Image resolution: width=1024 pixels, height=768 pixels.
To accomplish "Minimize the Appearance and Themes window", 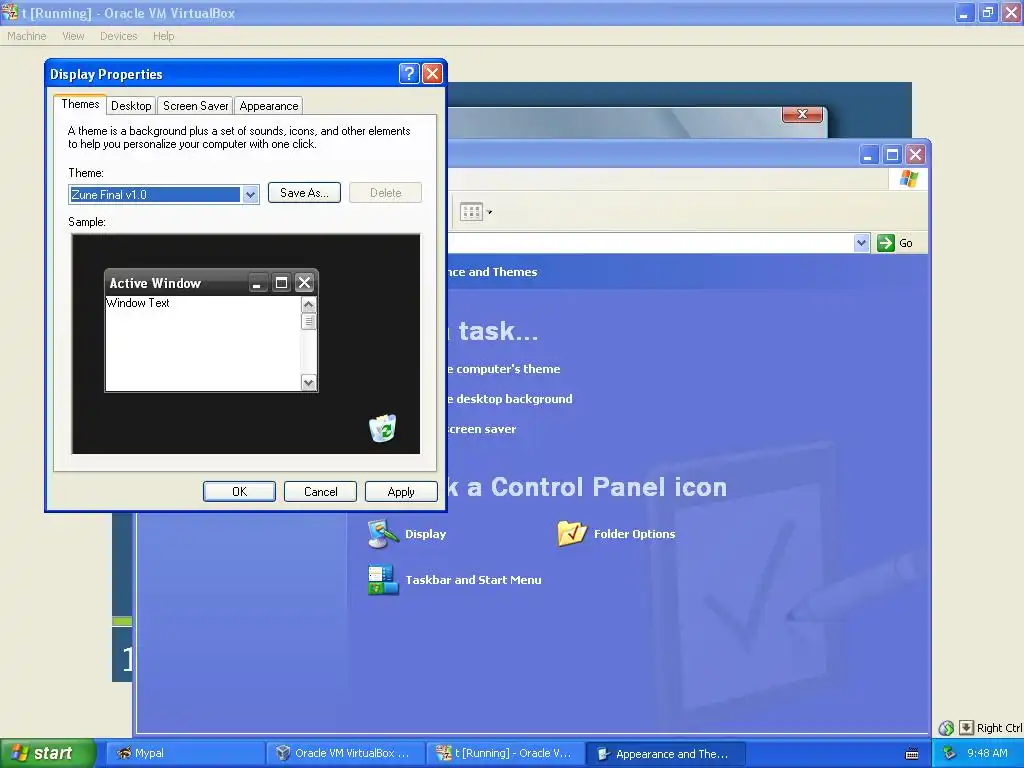I will [x=868, y=155].
